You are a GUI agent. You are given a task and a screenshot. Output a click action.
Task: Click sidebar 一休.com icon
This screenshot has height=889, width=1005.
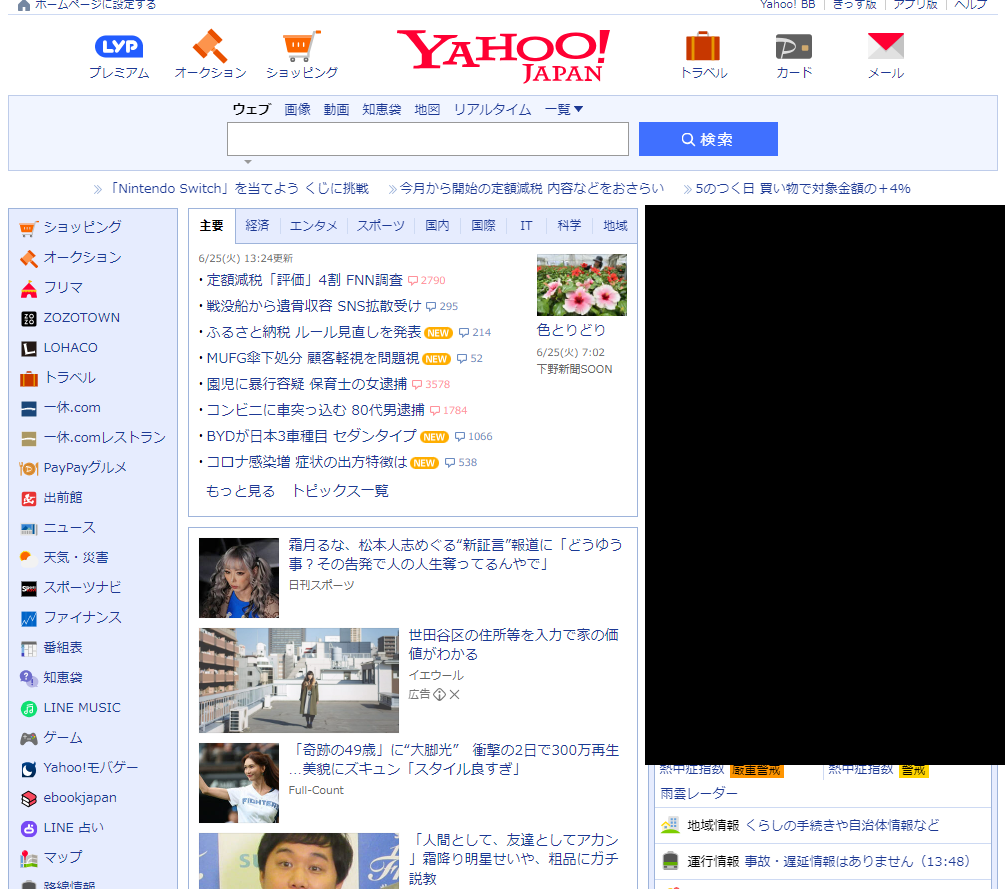[x=29, y=408]
